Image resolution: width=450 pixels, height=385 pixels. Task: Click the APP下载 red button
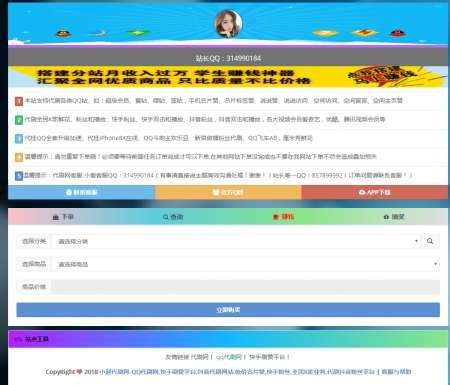375,192
